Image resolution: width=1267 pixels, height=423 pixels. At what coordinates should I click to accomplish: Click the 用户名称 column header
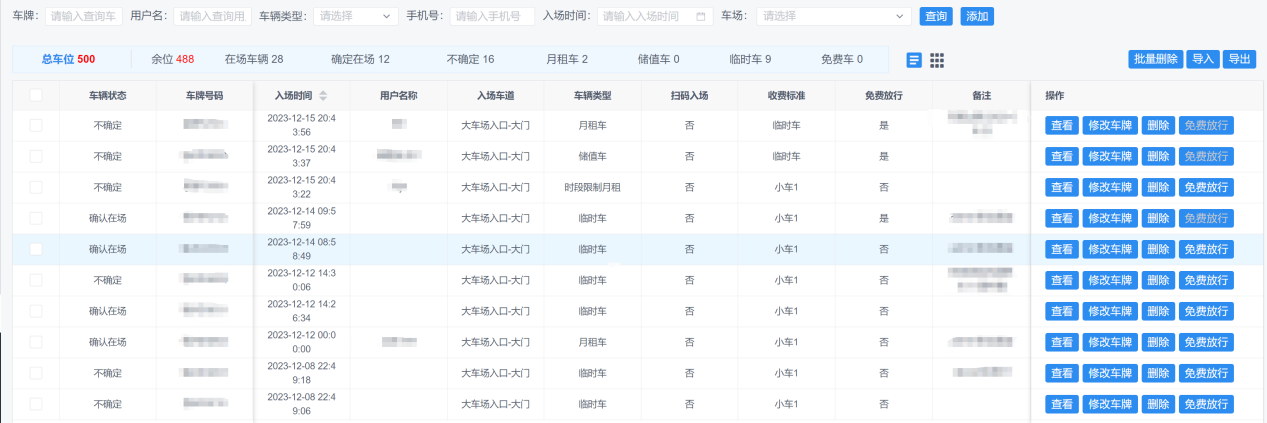[399, 96]
